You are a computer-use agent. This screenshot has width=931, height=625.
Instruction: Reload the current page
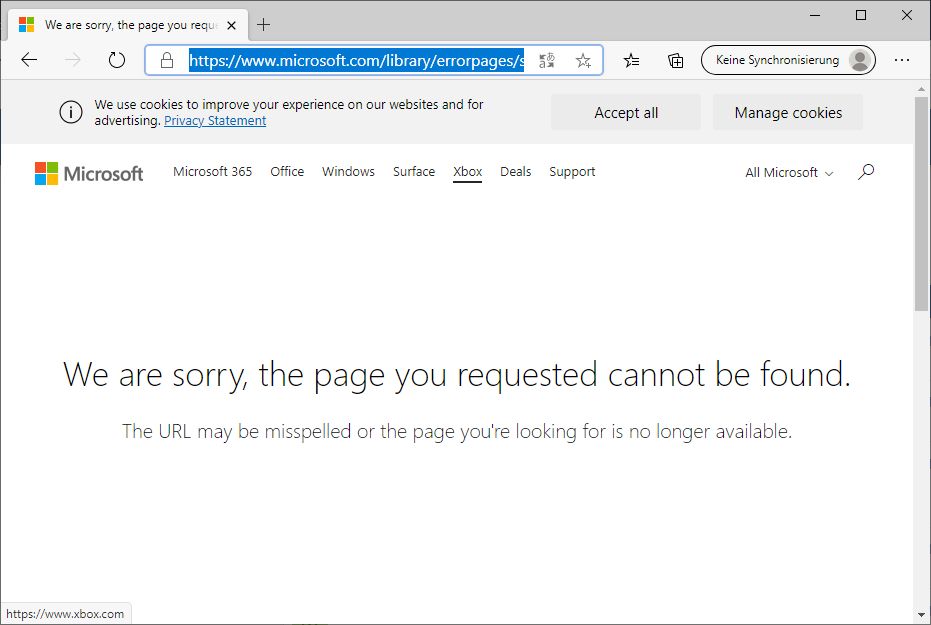click(116, 60)
